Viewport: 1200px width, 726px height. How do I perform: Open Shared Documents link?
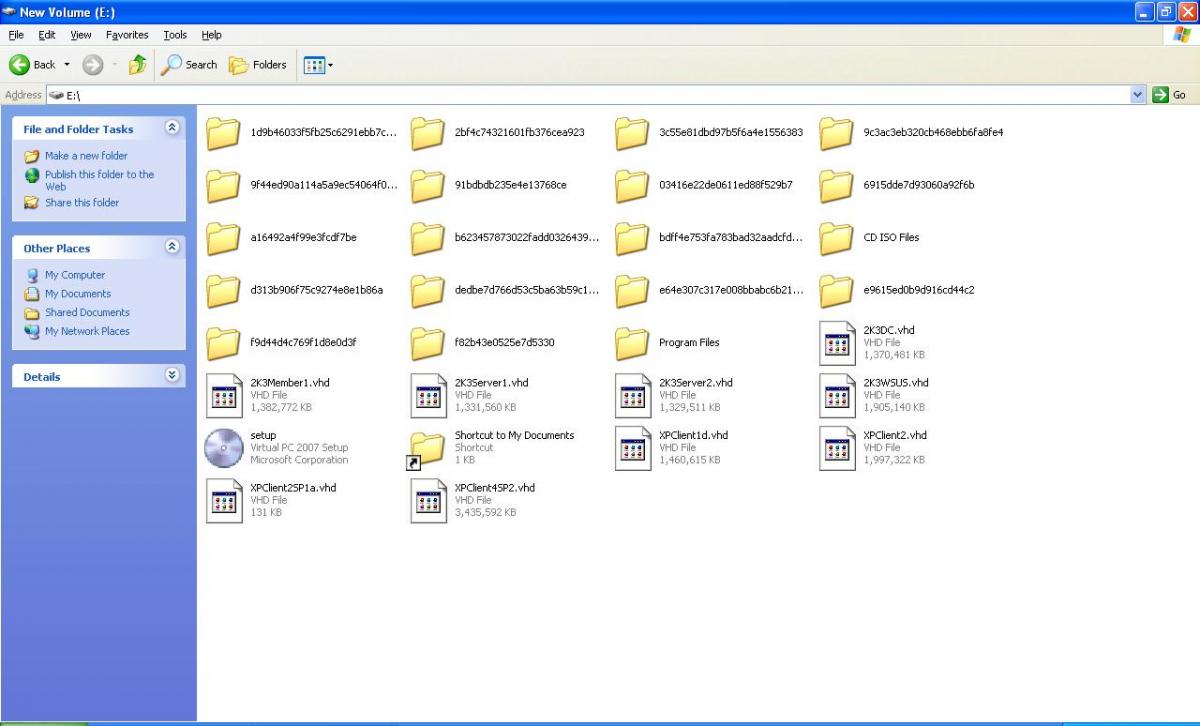[87, 313]
